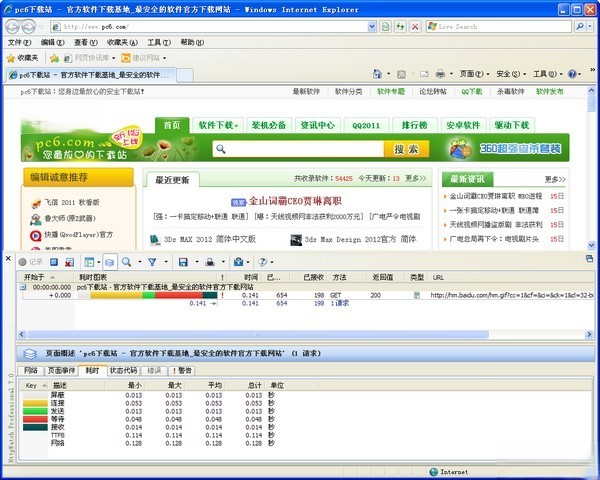
Task: Click the pc6 site search input field
Action: [298, 149]
